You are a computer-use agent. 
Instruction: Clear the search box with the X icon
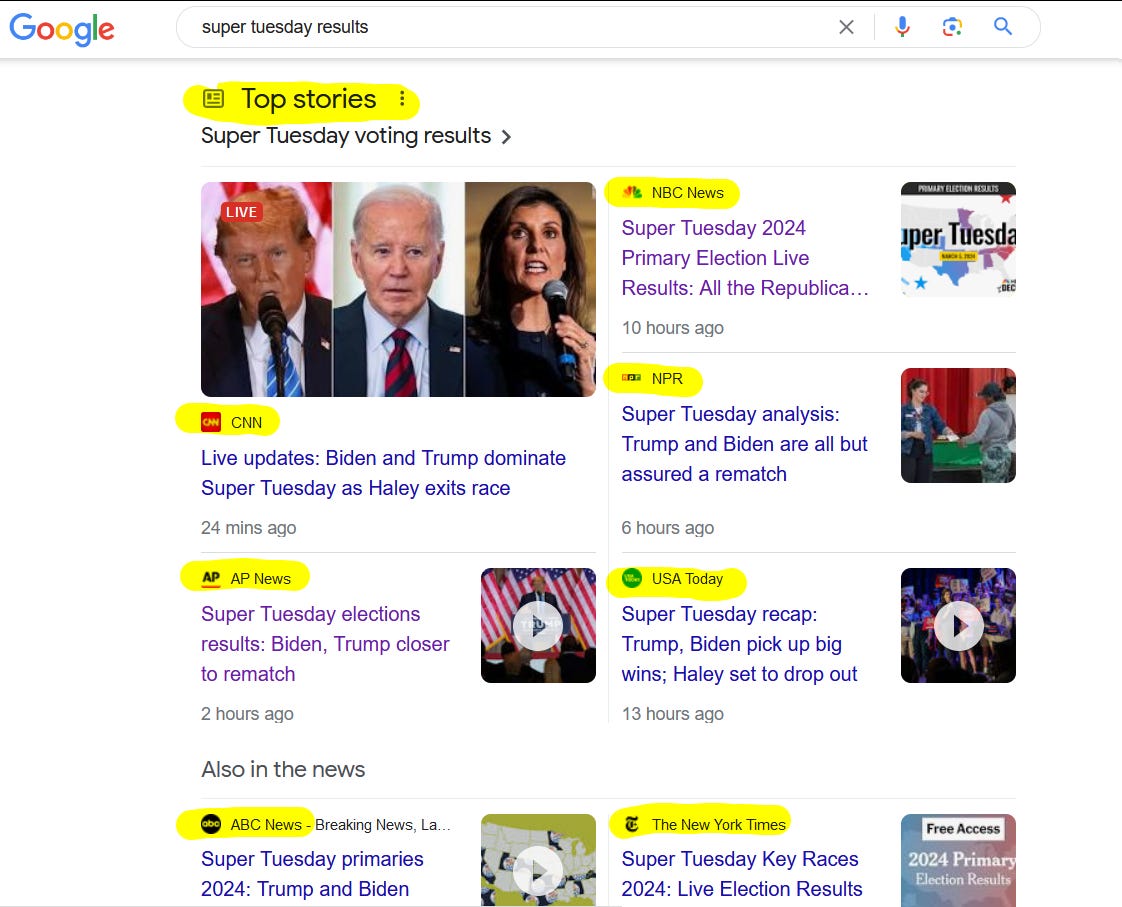[x=847, y=27]
